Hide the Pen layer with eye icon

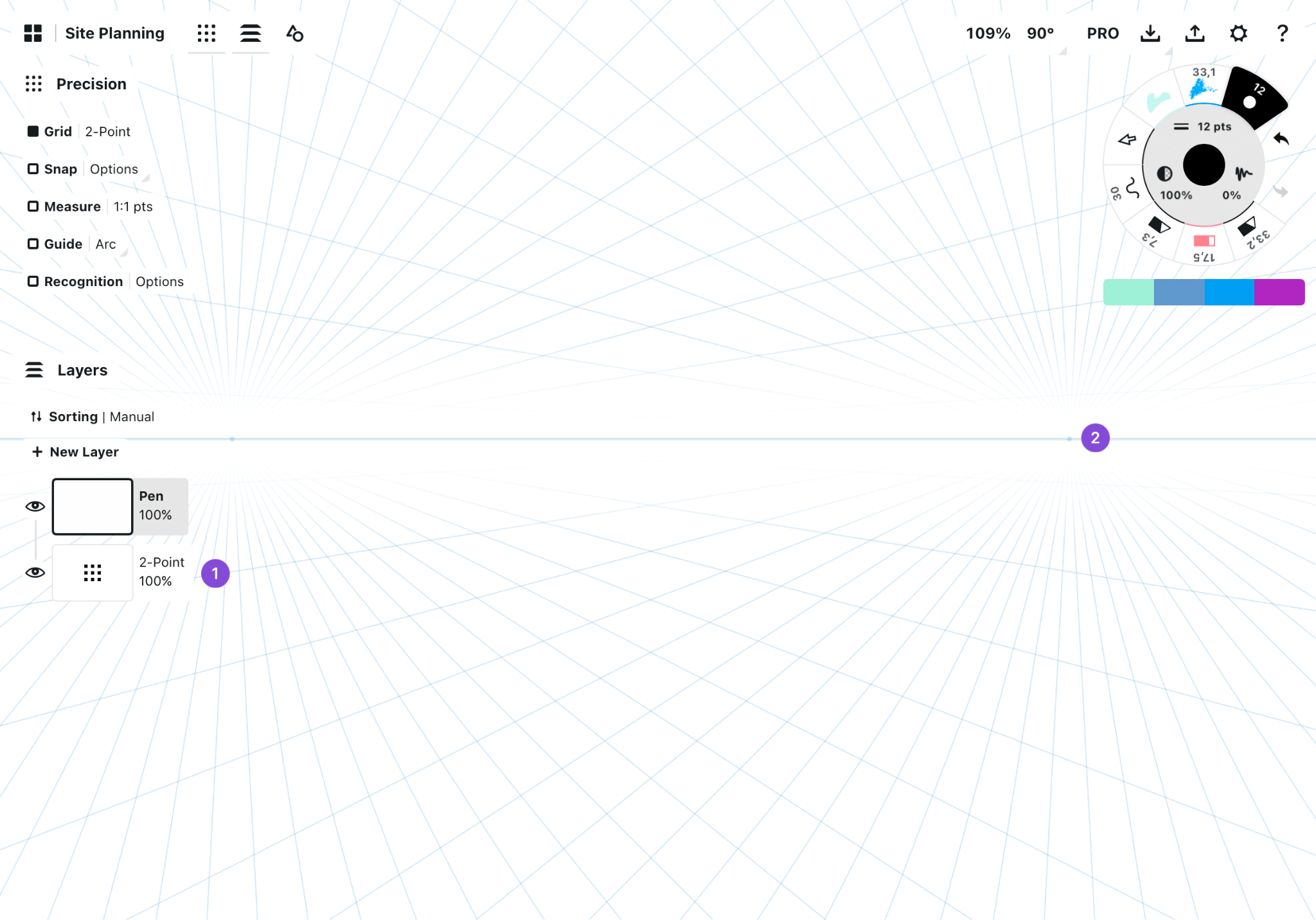(35, 507)
